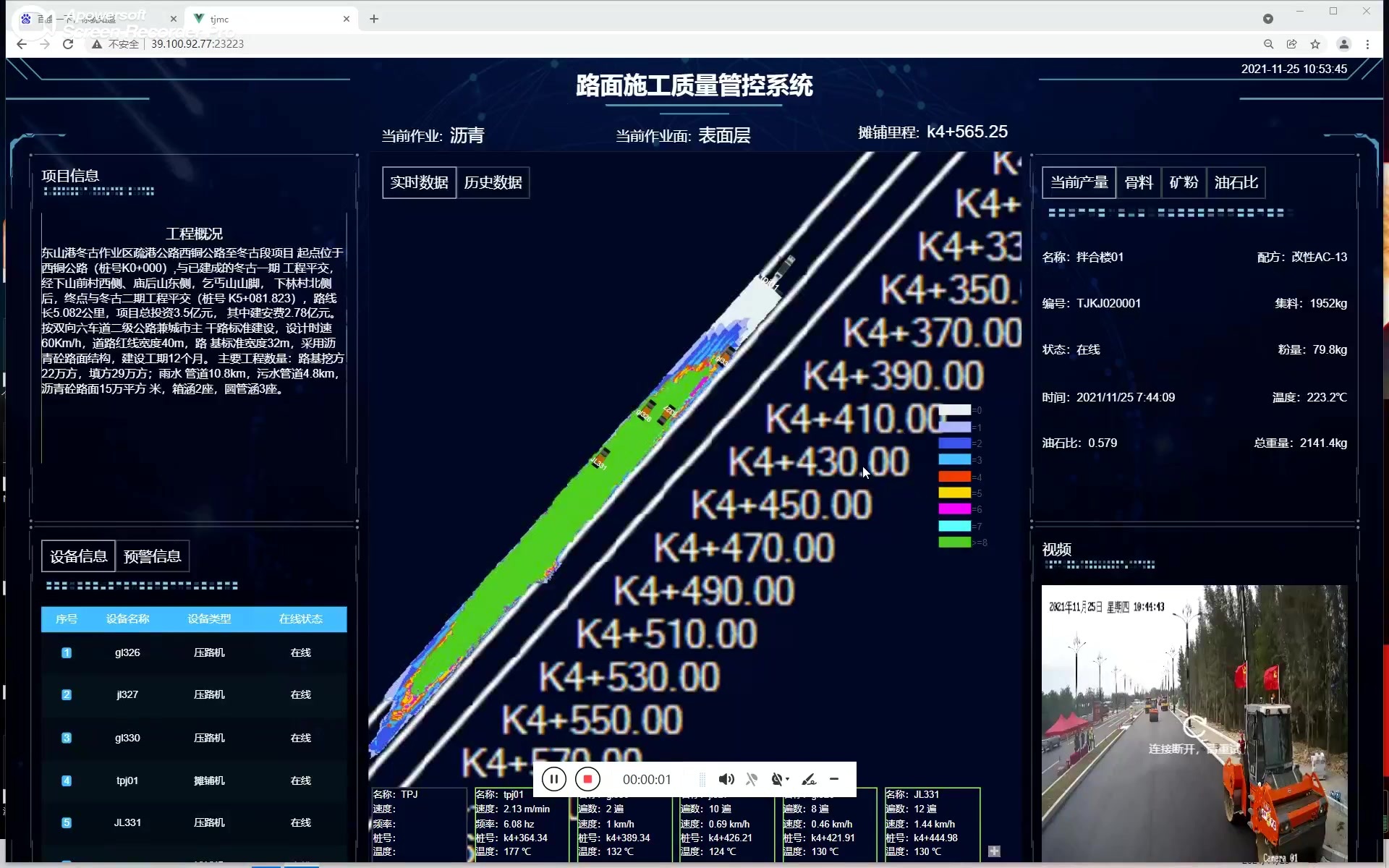1389x868 pixels.
Task: Click the 摊铺里程 k4+565.25 value
Action: (967, 132)
